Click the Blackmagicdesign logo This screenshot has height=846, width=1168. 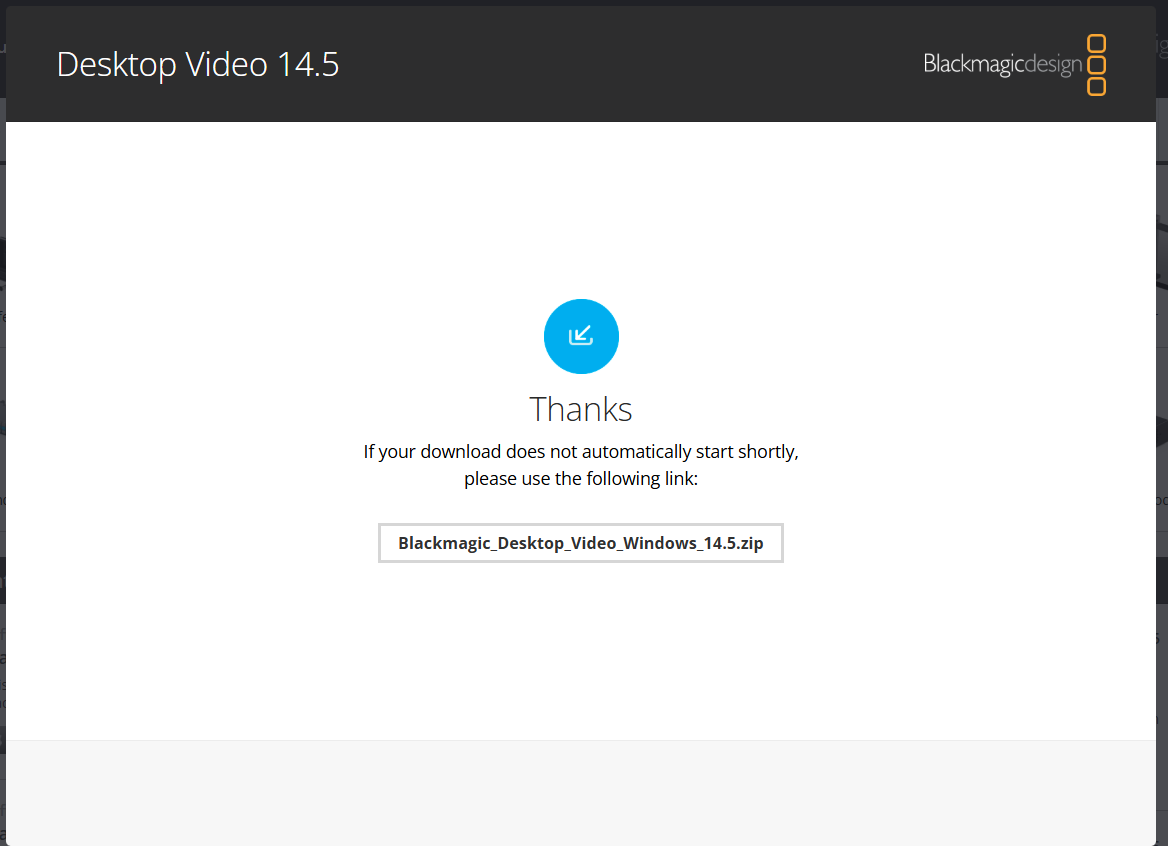pos(1015,65)
